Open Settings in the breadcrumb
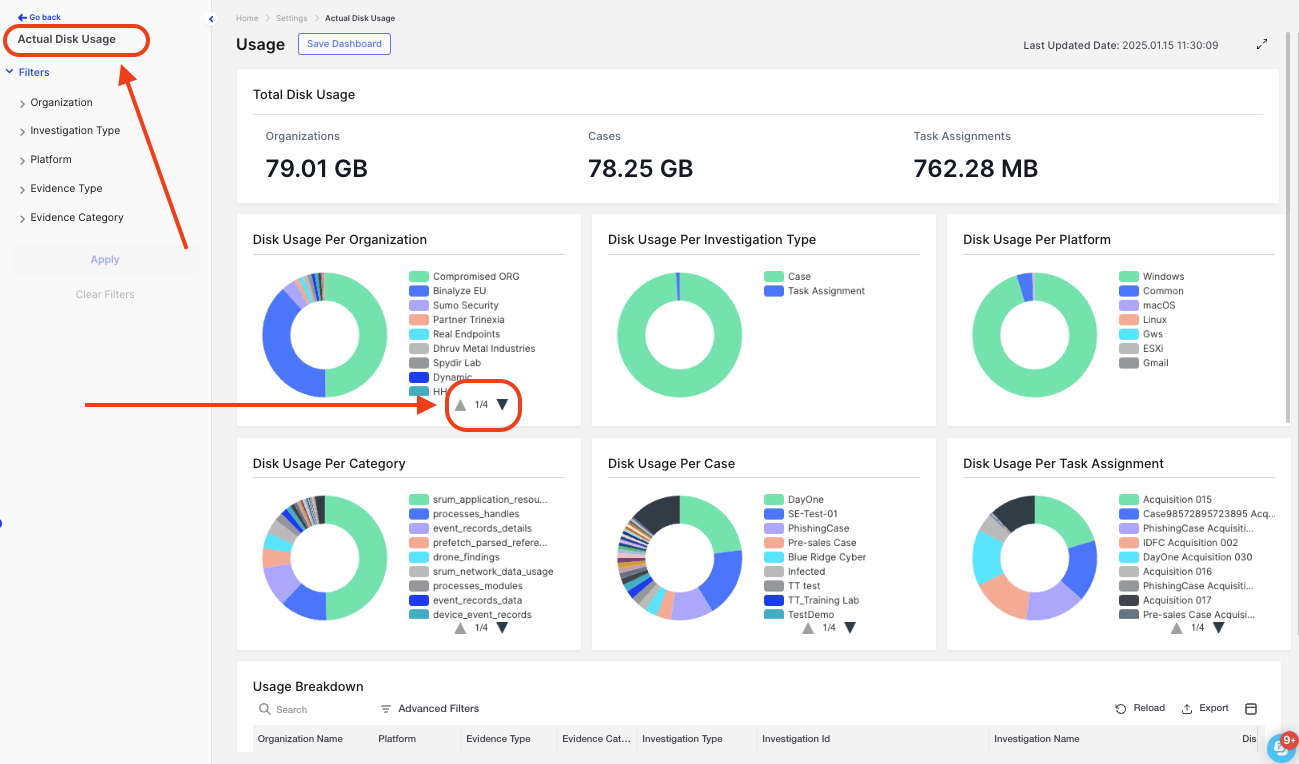 click(291, 19)
